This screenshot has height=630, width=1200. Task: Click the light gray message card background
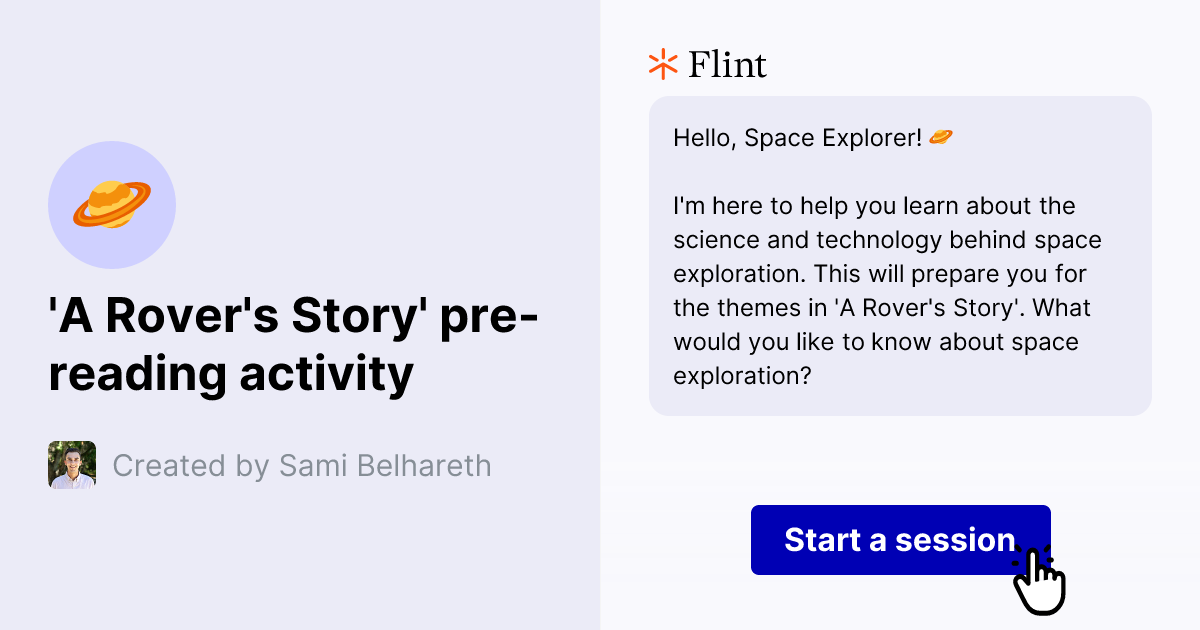(x=900, y=255)
